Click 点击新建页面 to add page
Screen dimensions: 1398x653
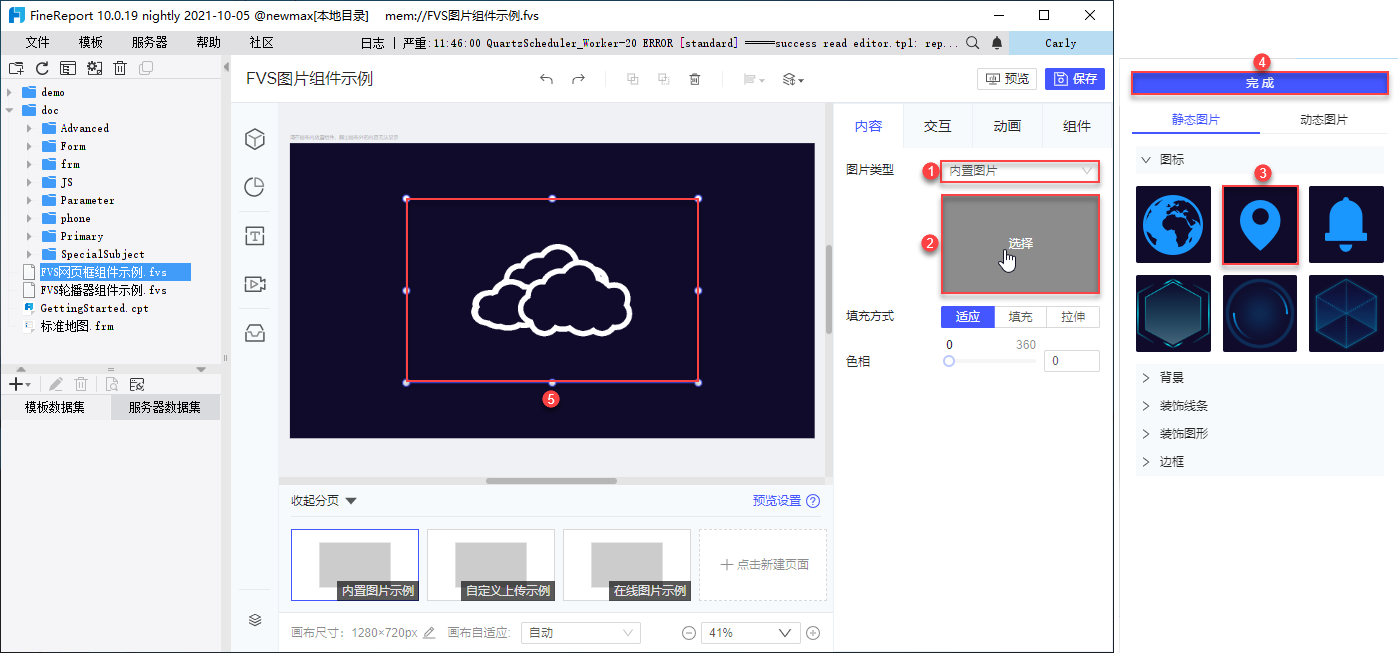763,565
